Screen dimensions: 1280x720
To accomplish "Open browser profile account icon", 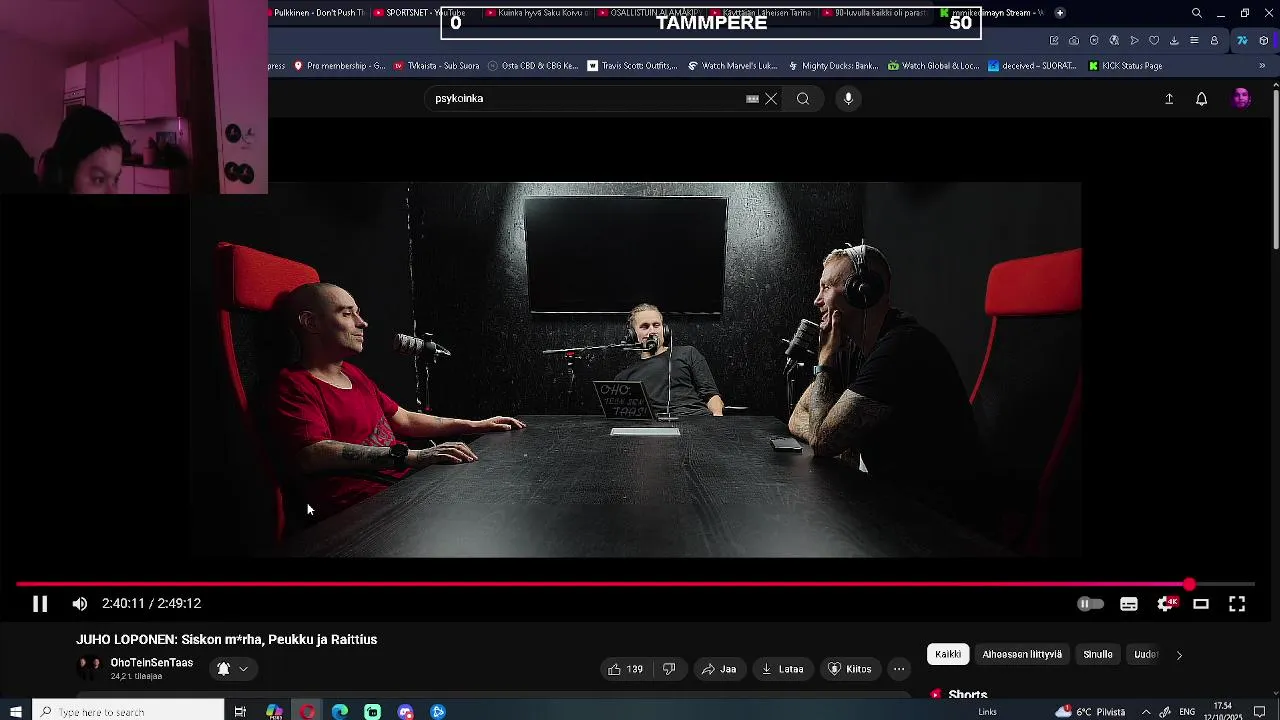I will click(1214, 41).
